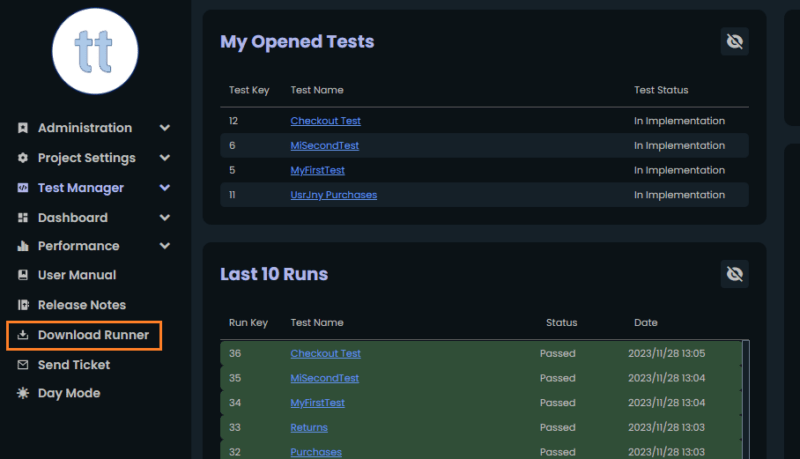
Task: Open Checkout Test in run 36
Action: (x=326, y=353)
